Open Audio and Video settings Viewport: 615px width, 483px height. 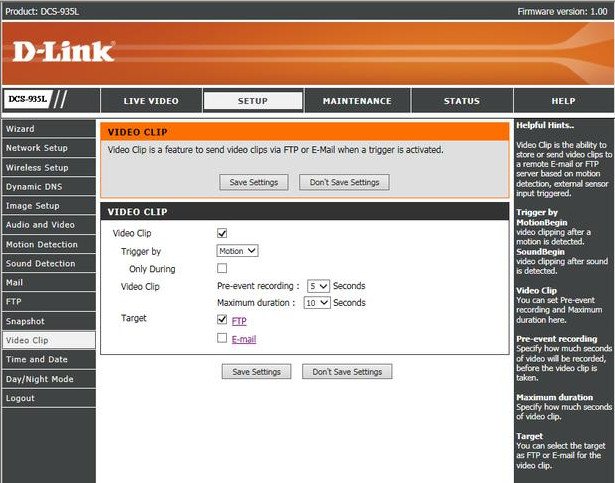click(x=49, y=225)
